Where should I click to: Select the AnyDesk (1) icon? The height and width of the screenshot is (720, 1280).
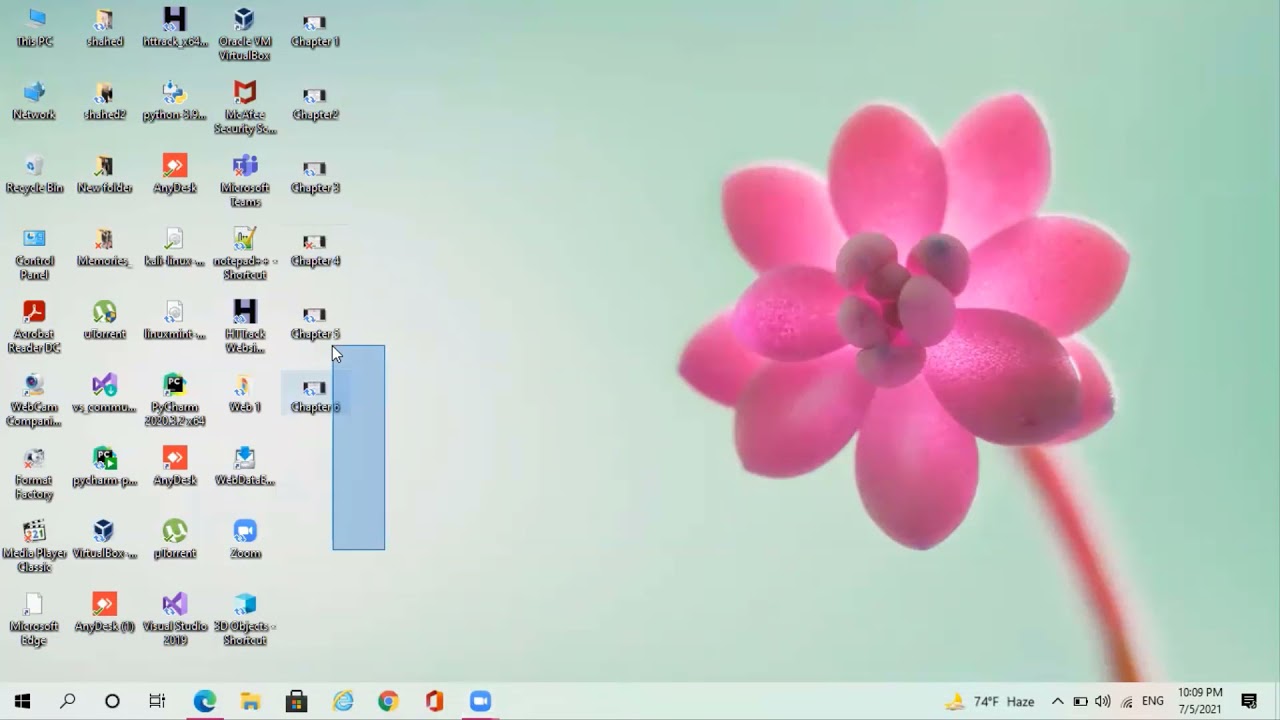[x=104, y=612]
